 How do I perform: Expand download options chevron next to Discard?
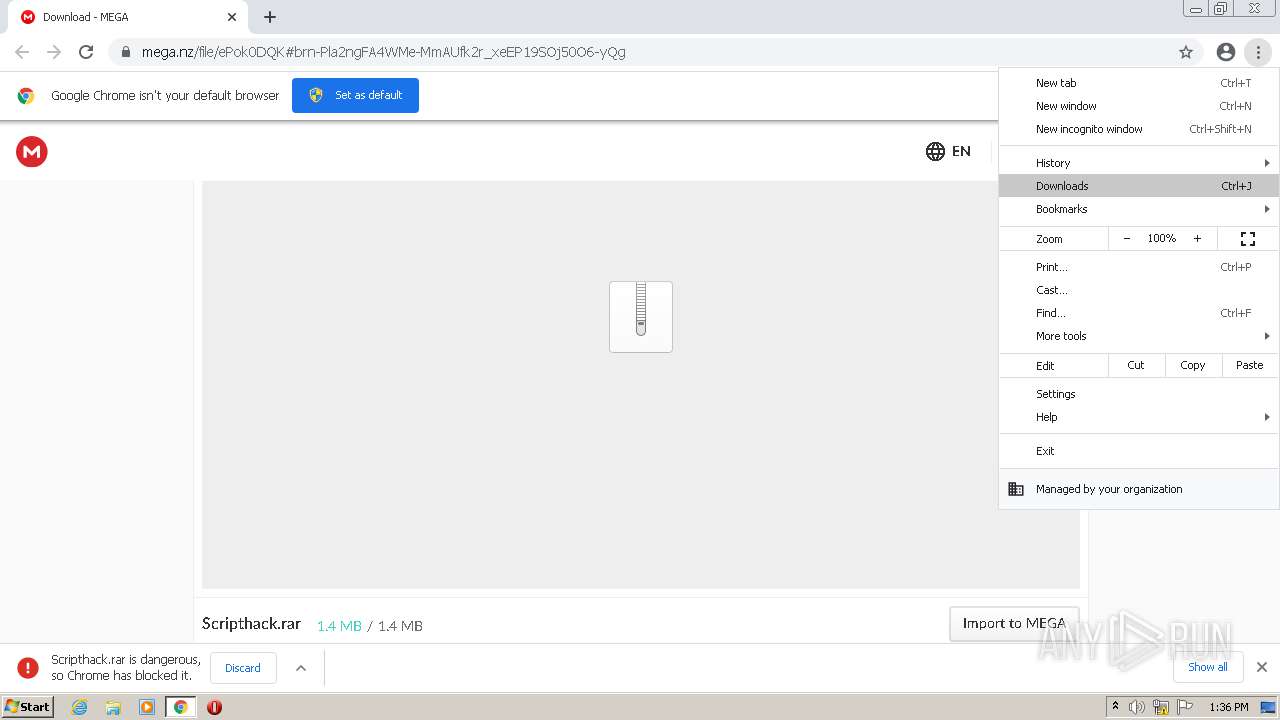[x=301, y=668]
